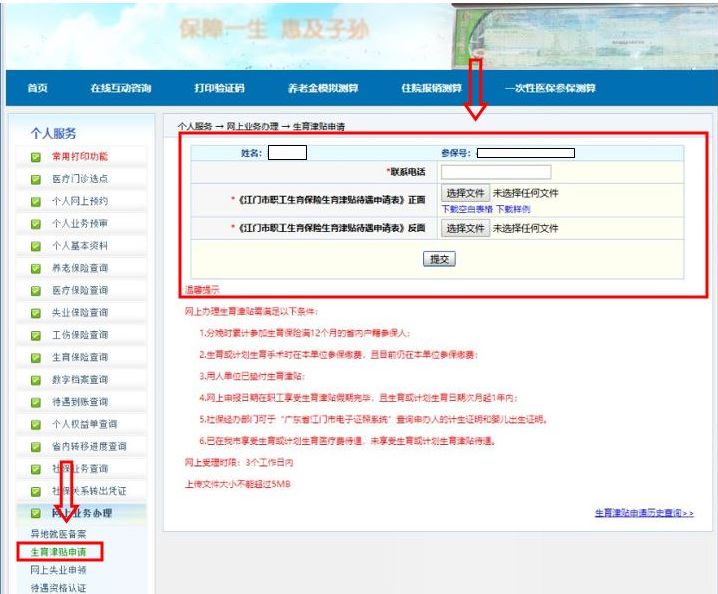This screenshot has height=594, width=718.
Task: Choose file for 申请表 正面
Action: pyautogui.click(x=465, y=193)
